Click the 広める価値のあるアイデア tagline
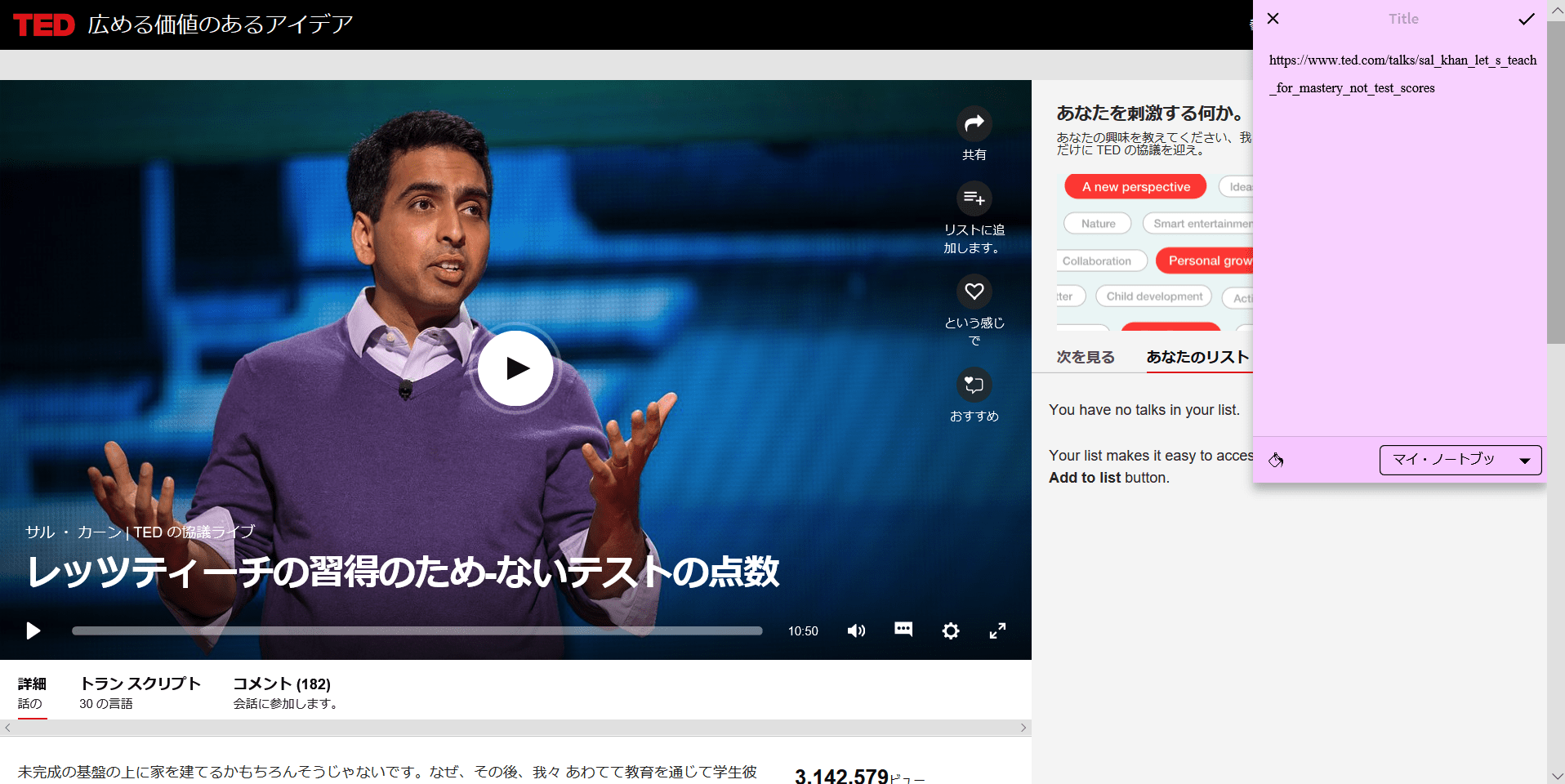 (x=221, y=24)
